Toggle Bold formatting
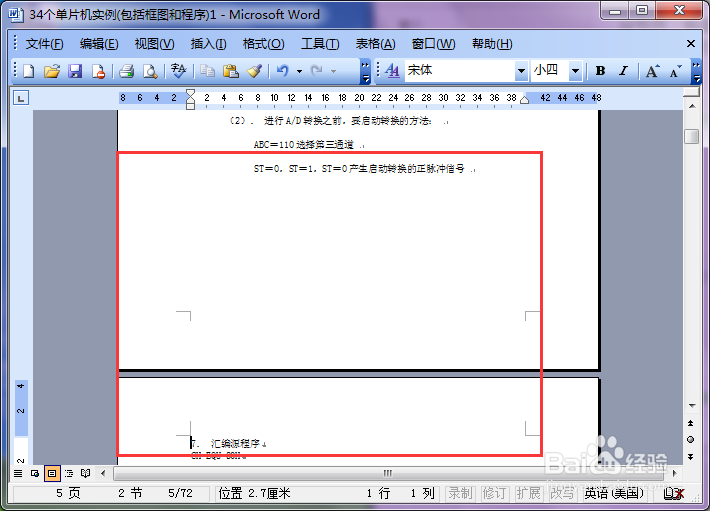This screenshot has width=710, height=511. tap(600, 71)
